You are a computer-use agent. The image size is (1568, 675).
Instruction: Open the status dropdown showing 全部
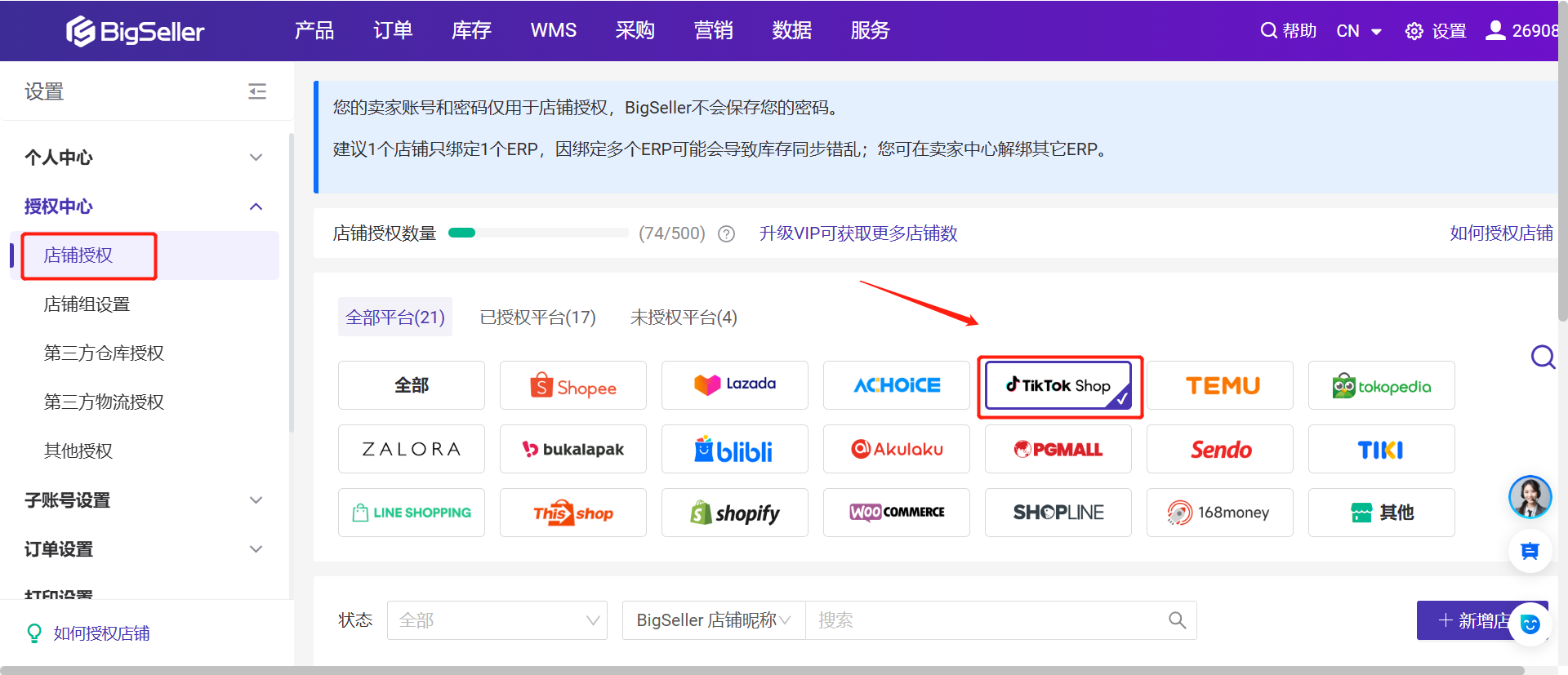tap(497, 620)
